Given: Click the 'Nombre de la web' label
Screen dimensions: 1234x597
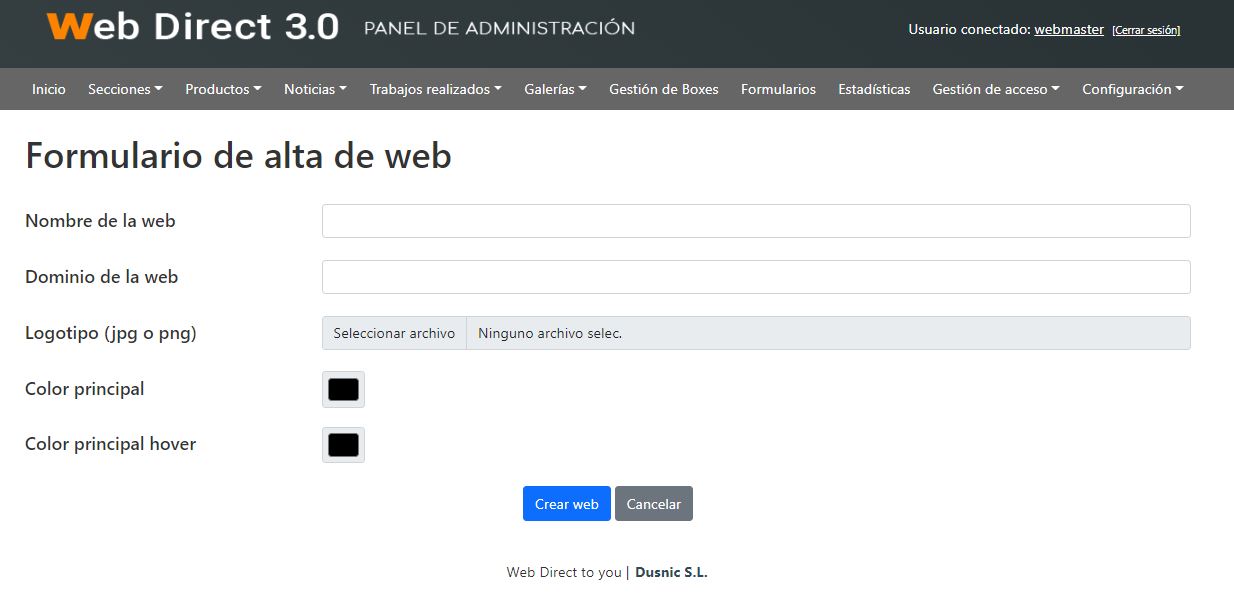Looking at the screenshot, I should point(100,221).
